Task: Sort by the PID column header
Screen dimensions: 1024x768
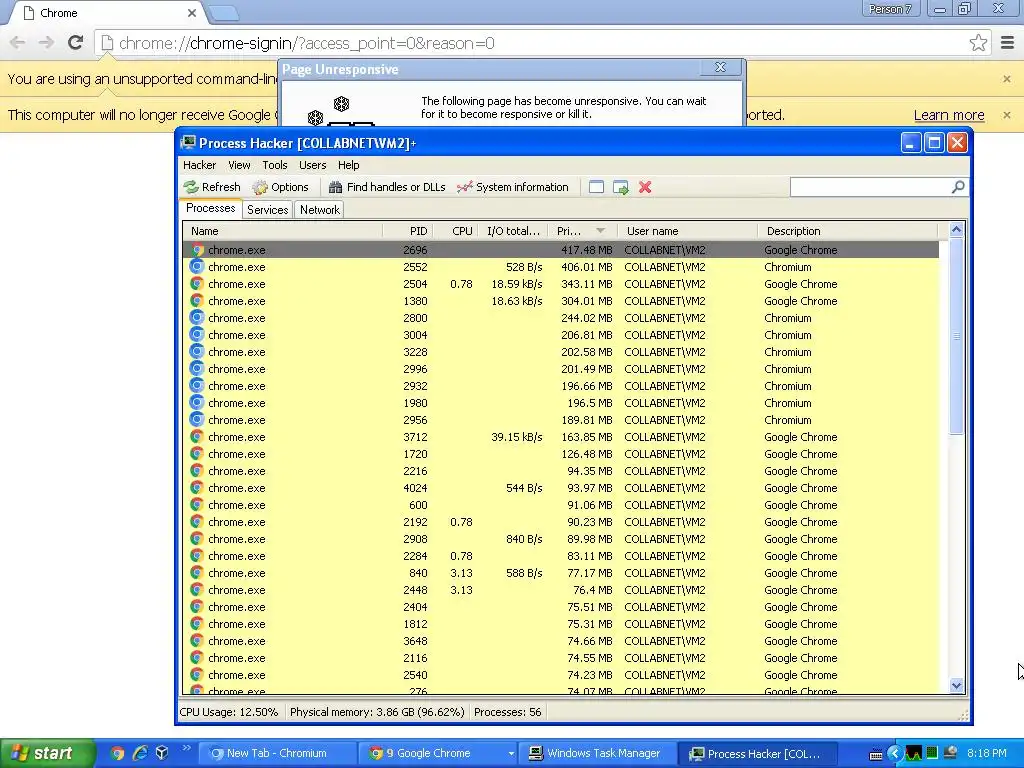Action: pos(407,231)
